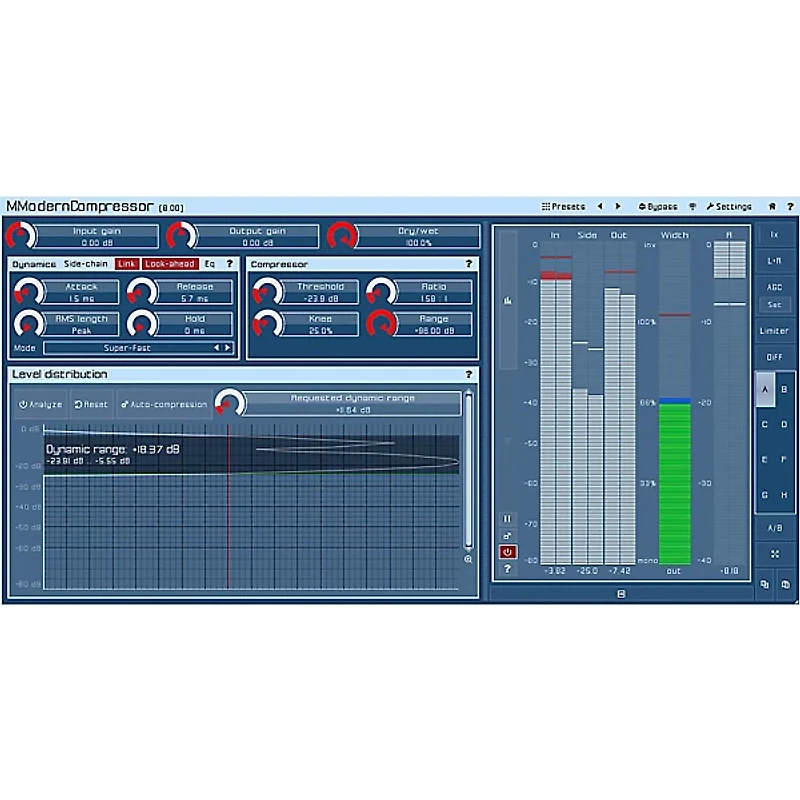Click the Auto-compression button

point(164,404)
